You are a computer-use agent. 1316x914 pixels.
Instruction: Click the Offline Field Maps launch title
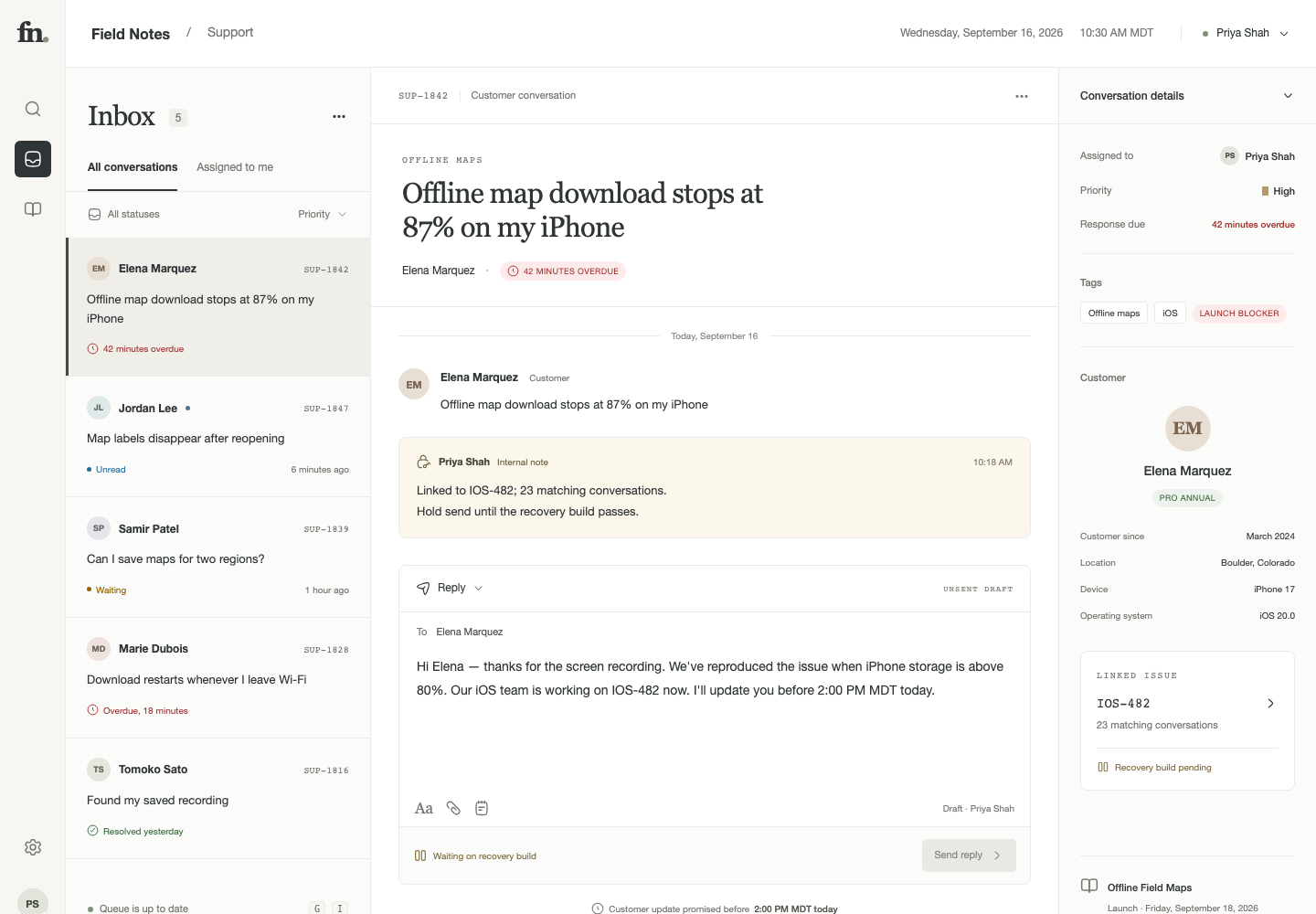(1150, 887)
